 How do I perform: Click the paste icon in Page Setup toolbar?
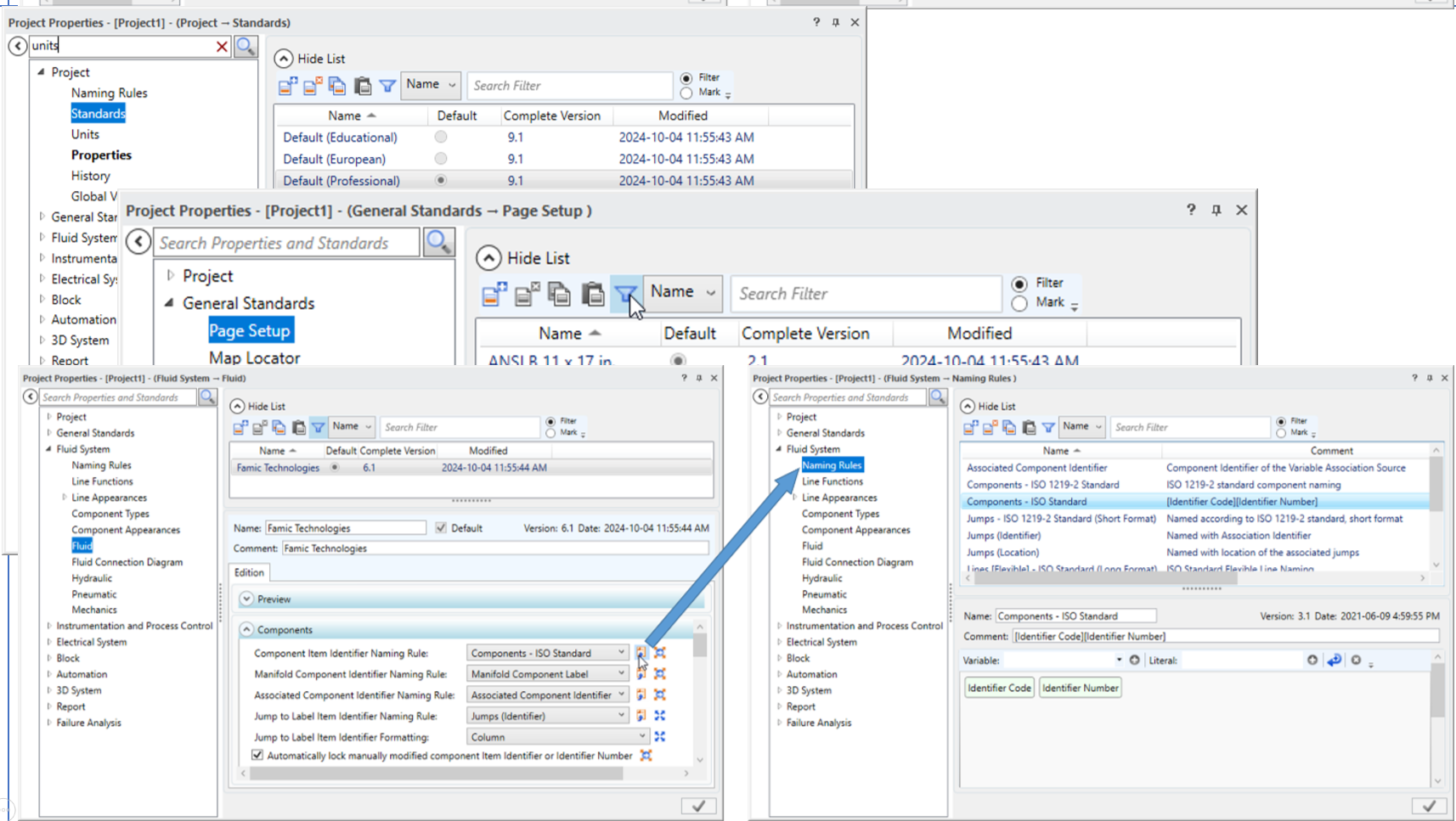(x=592, y=294)
